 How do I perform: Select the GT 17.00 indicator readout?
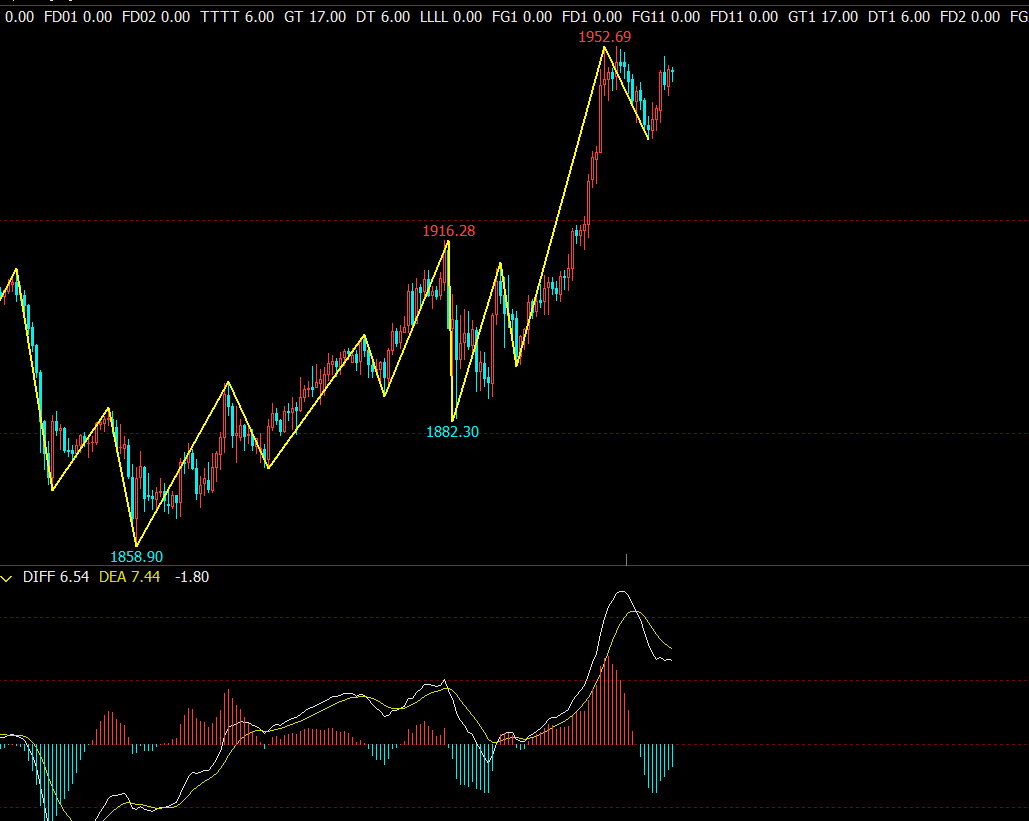pos(315,17)
